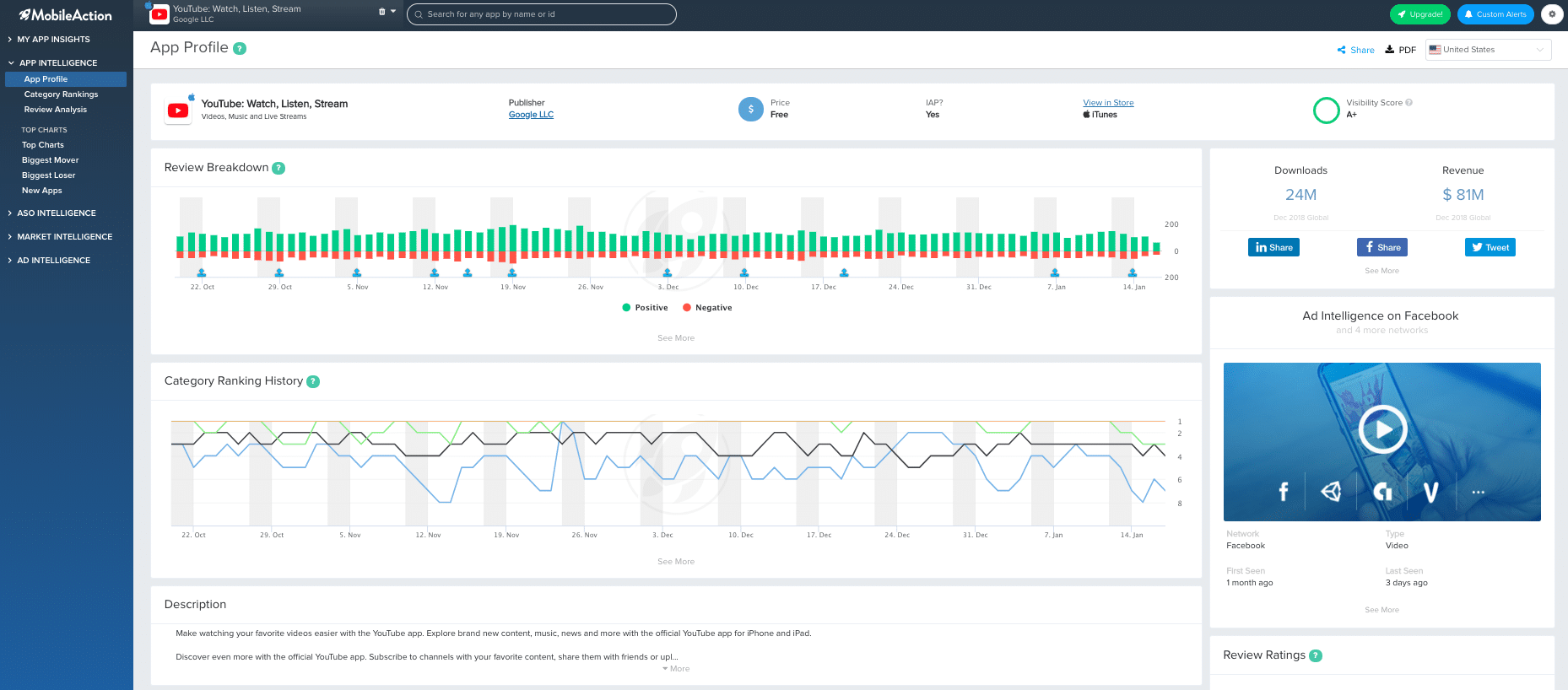The image size is (1568, 690).
Task: Click the YouTube icon in profile card
Action: 178,110
